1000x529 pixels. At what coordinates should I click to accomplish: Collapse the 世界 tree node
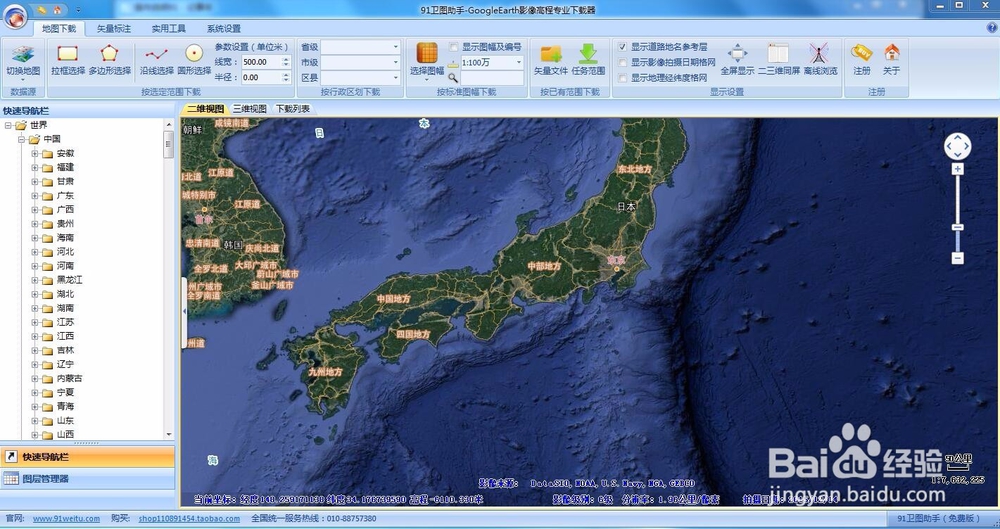click(x=8, y=125)
